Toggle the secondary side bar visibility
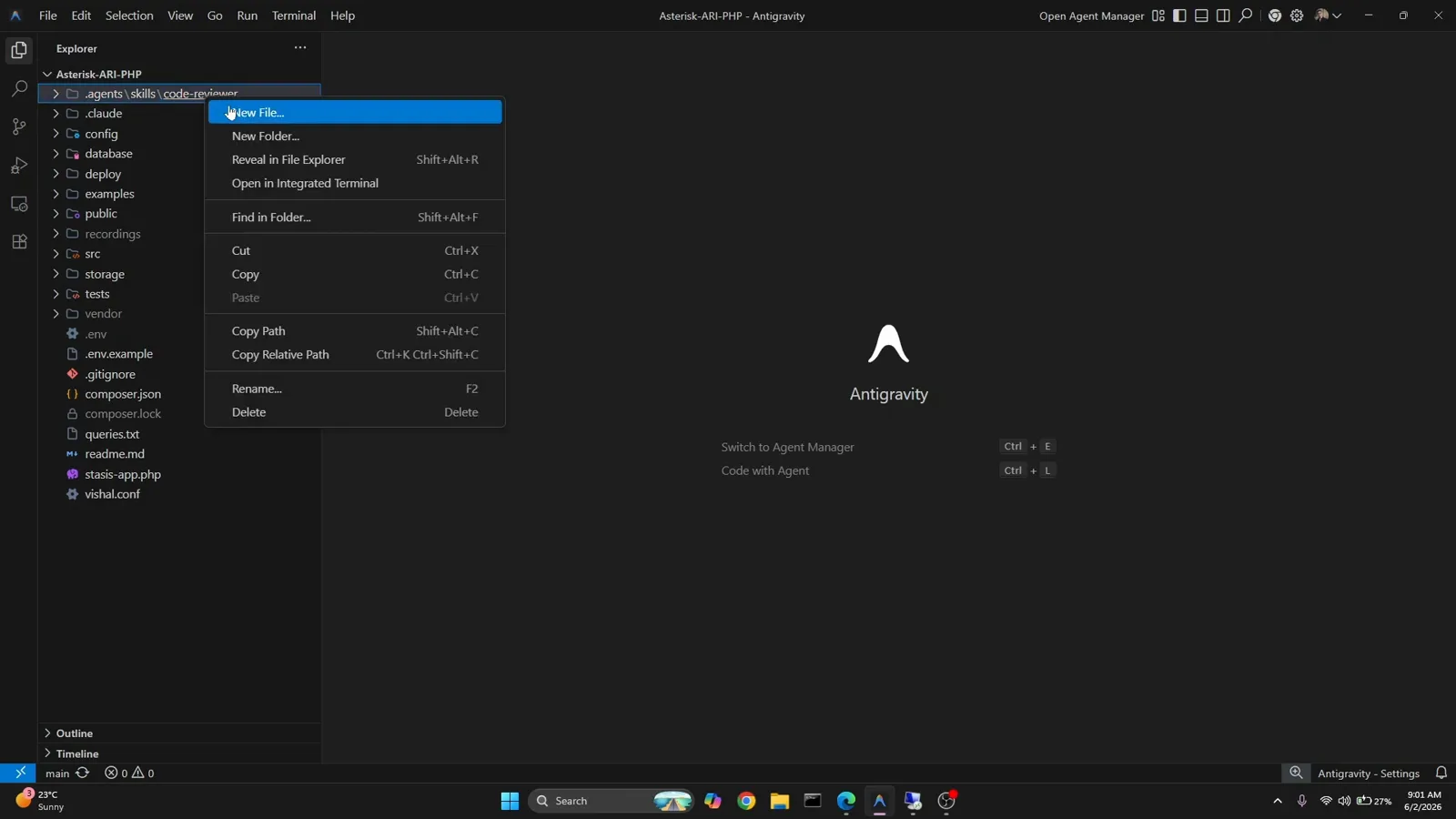The width and height of the screenshot is (1456, 819). click(x=1224, y=15)
